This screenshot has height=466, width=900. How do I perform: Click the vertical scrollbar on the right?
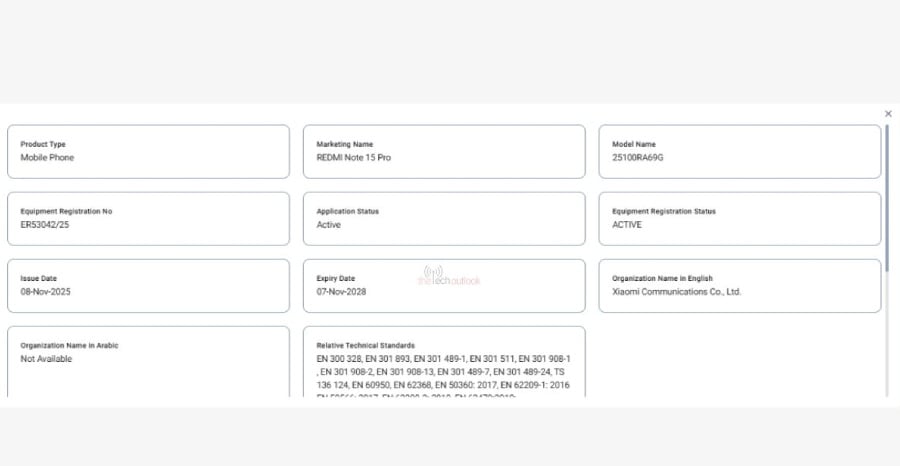click(886, 200)
